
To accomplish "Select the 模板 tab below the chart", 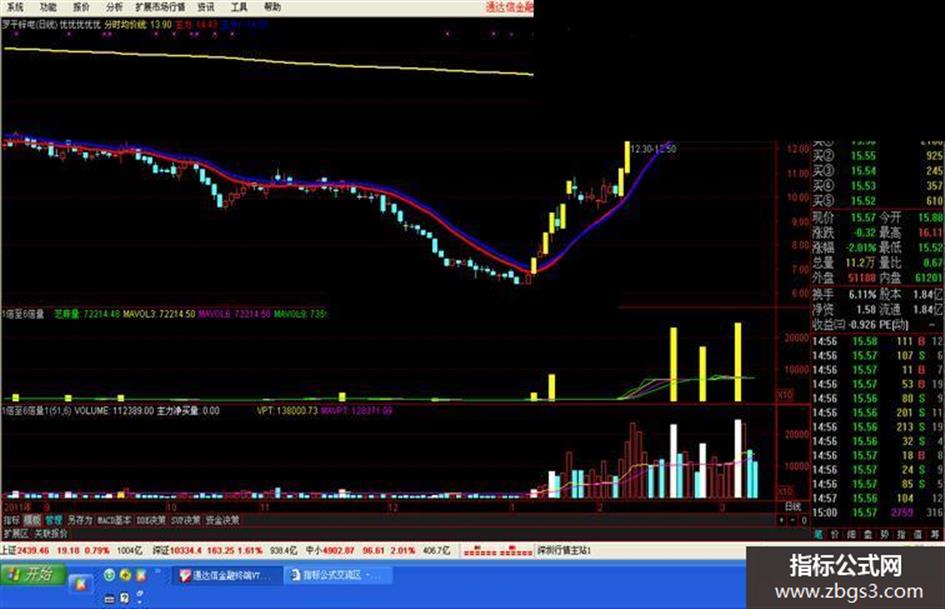I will (32, 520).
